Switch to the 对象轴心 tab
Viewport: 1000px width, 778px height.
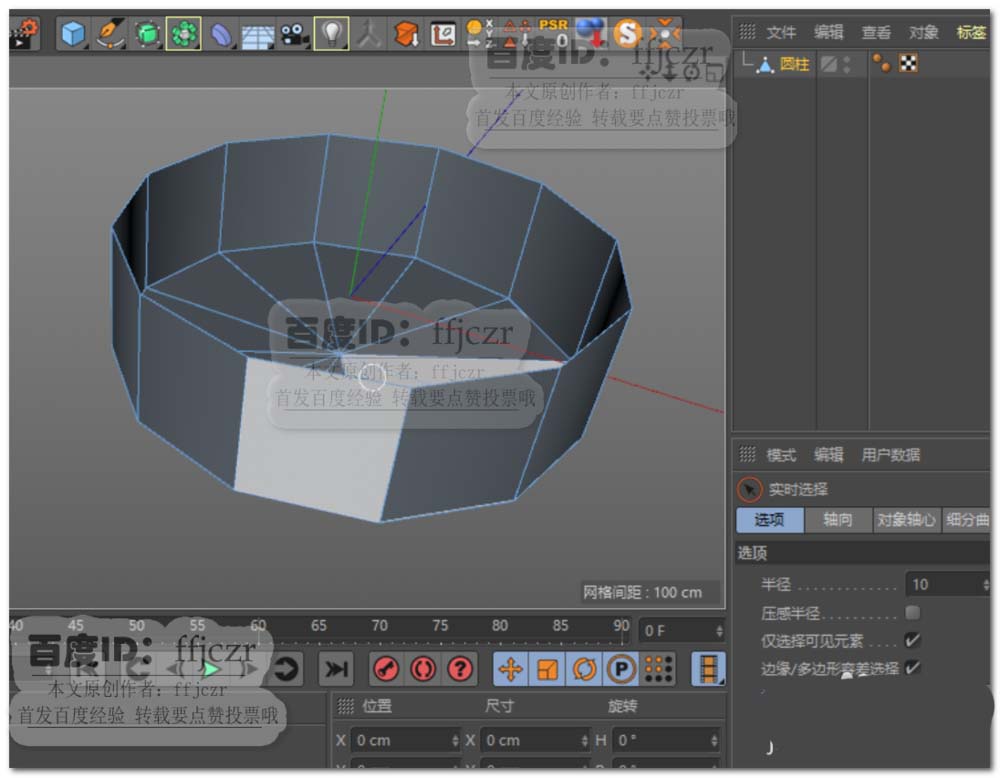click(906, 520)
